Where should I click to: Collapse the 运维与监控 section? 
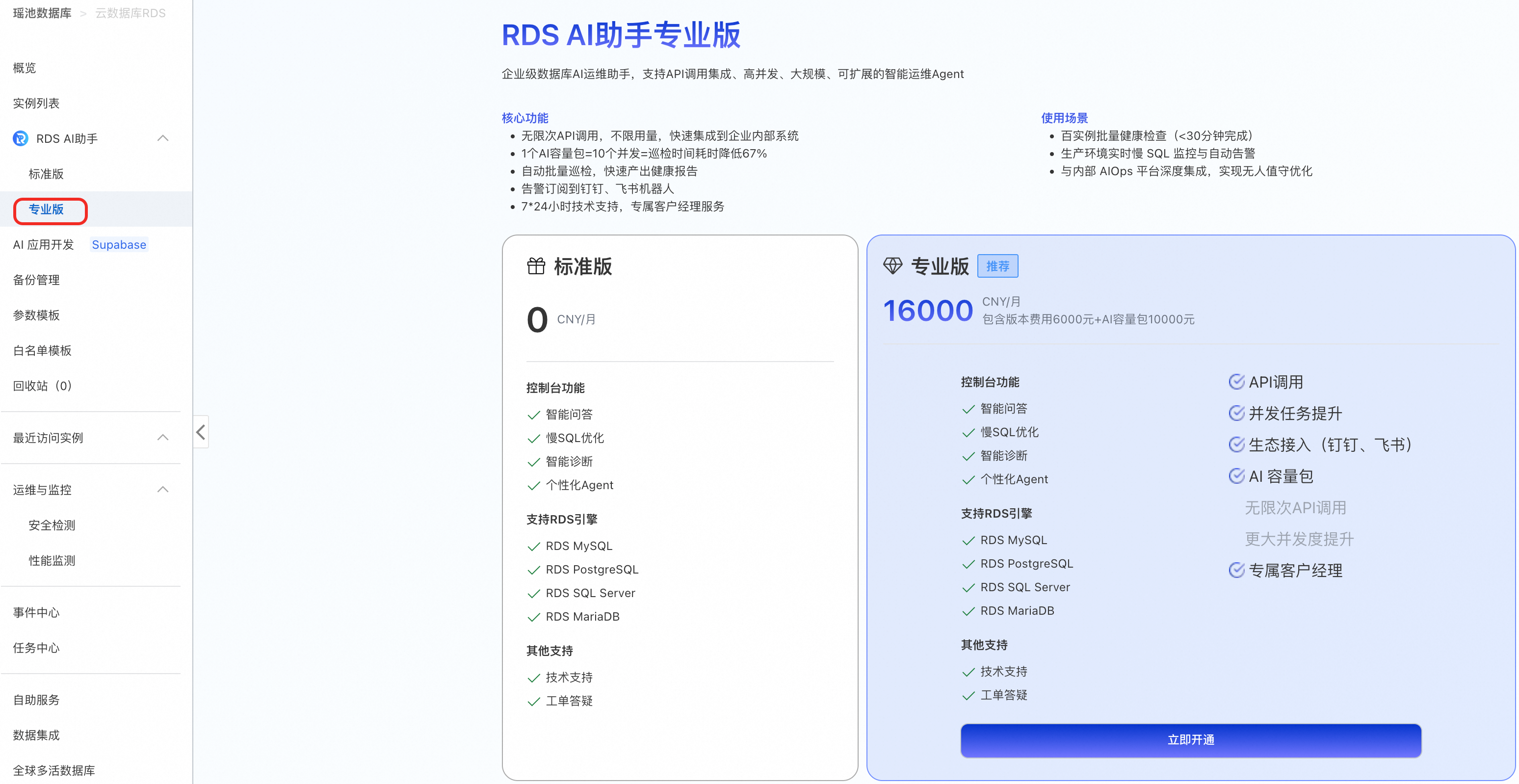(163, 490)
